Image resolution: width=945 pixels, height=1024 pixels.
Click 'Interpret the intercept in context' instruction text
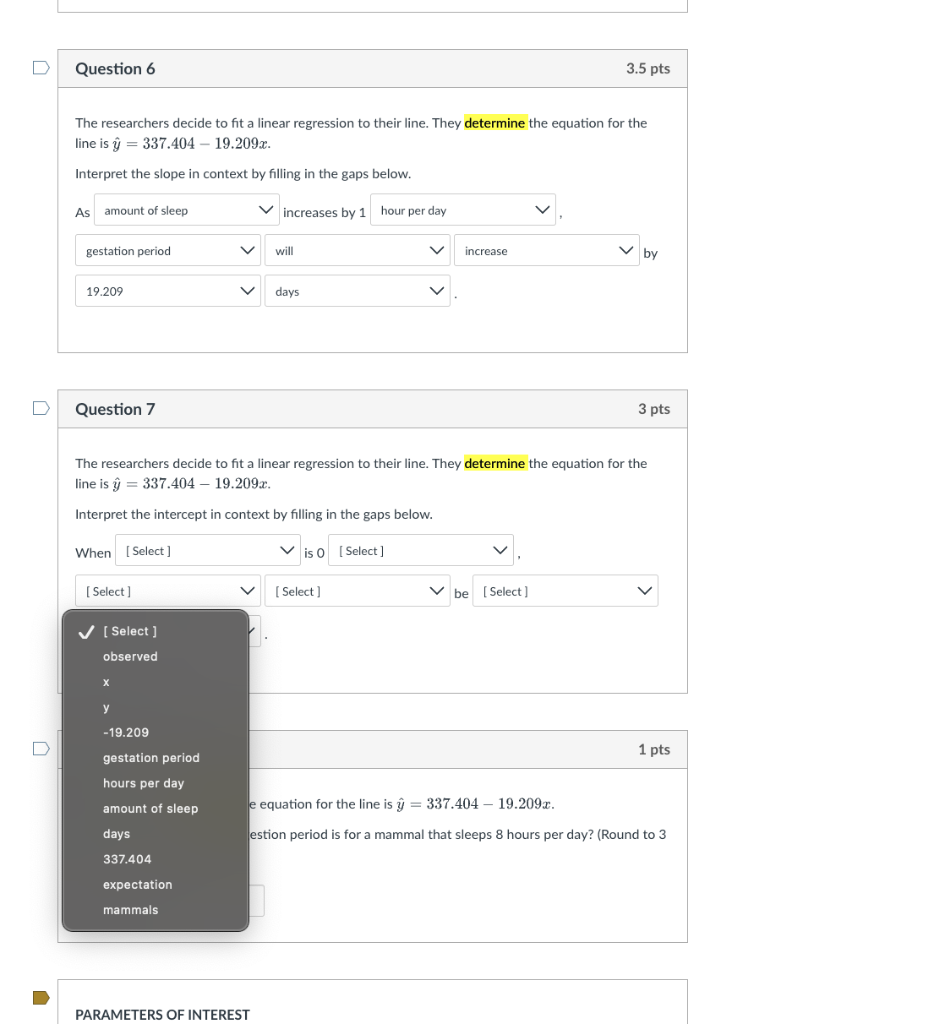pos(253,514)
